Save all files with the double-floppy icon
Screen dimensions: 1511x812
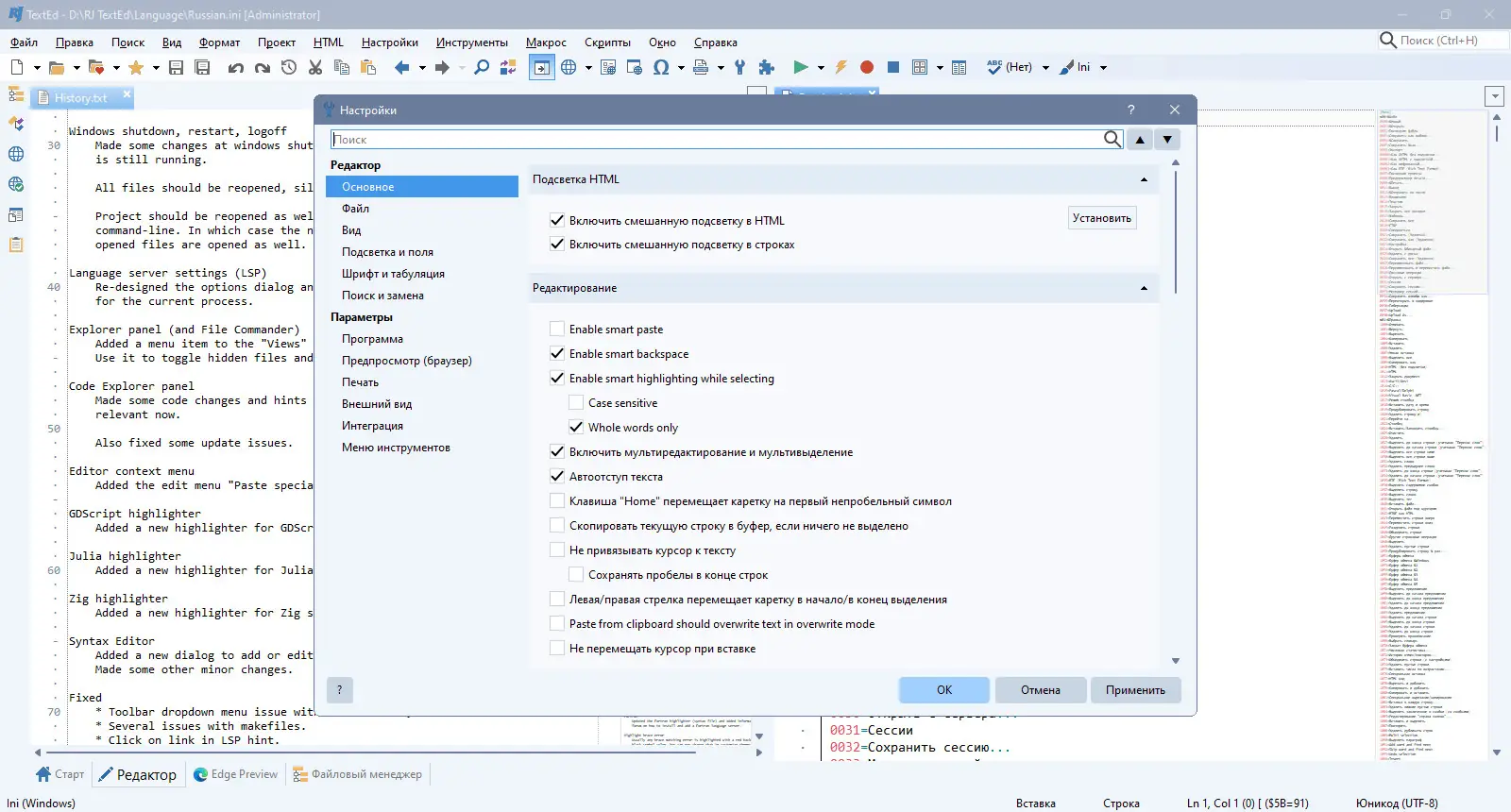pos(202,67)
